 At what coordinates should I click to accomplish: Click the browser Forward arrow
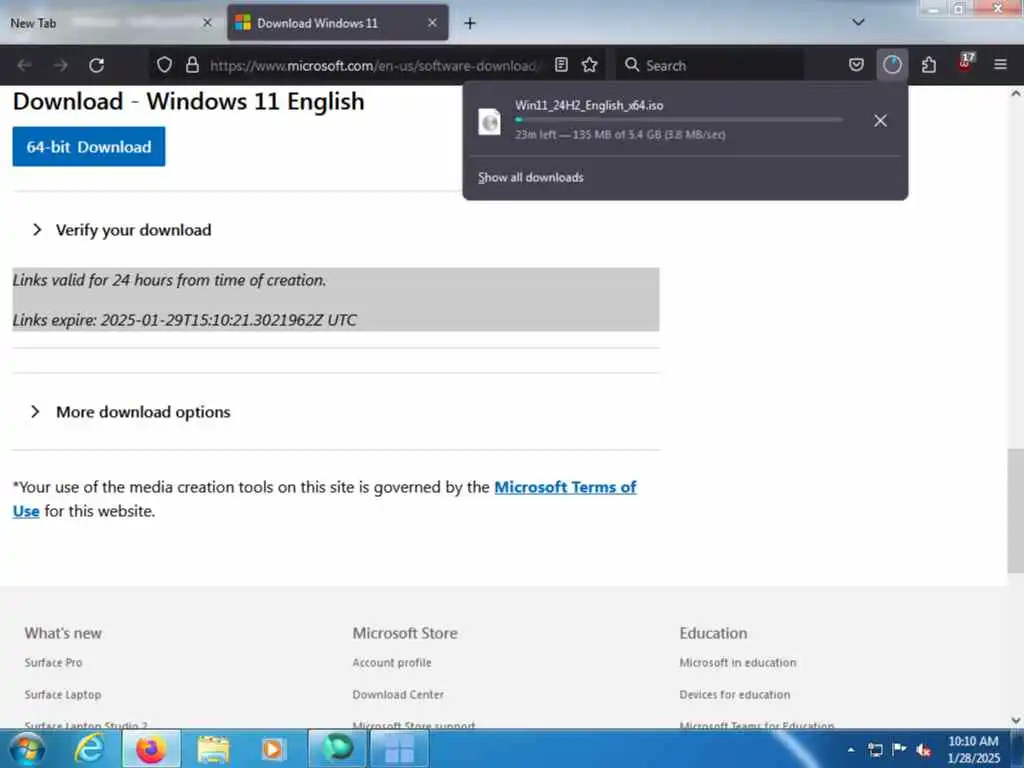[x=61, y=65]
